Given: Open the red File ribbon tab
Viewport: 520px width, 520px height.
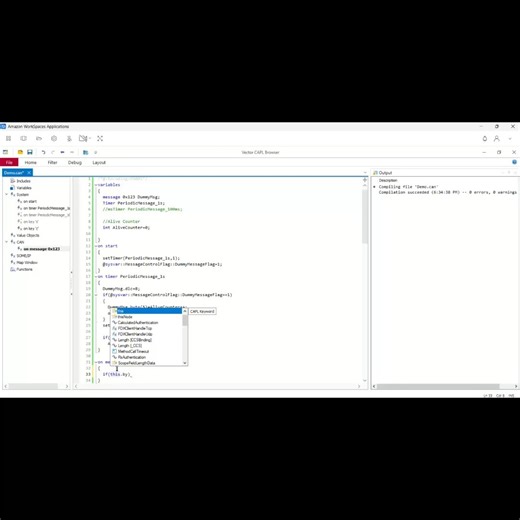Looking at the screenshot, I should pyautogui.click(x=9, y=162).
